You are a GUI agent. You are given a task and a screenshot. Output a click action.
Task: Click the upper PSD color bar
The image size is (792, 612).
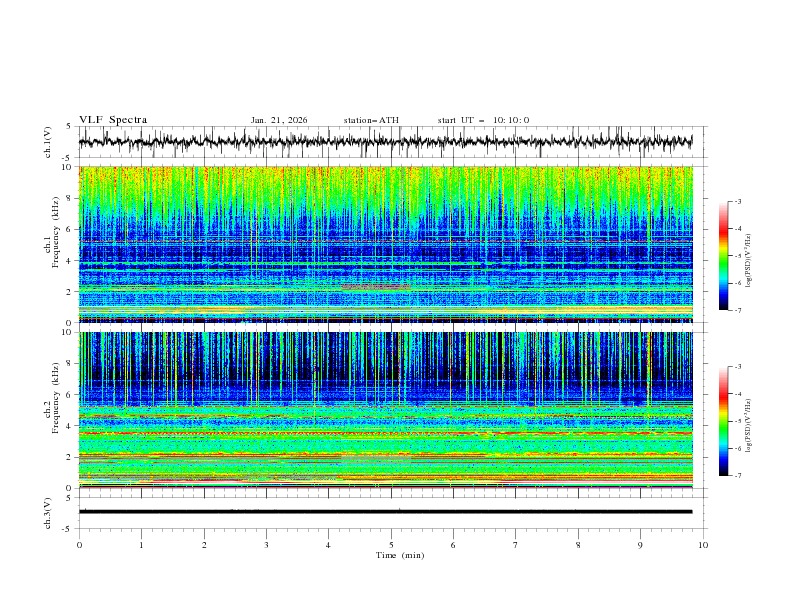[x=723, y=255]
